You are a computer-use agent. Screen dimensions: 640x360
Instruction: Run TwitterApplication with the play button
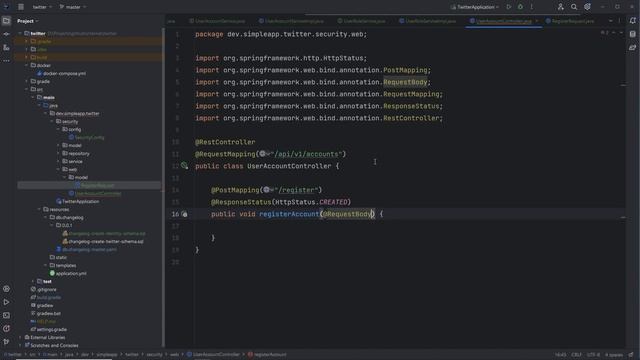[509, 7]
